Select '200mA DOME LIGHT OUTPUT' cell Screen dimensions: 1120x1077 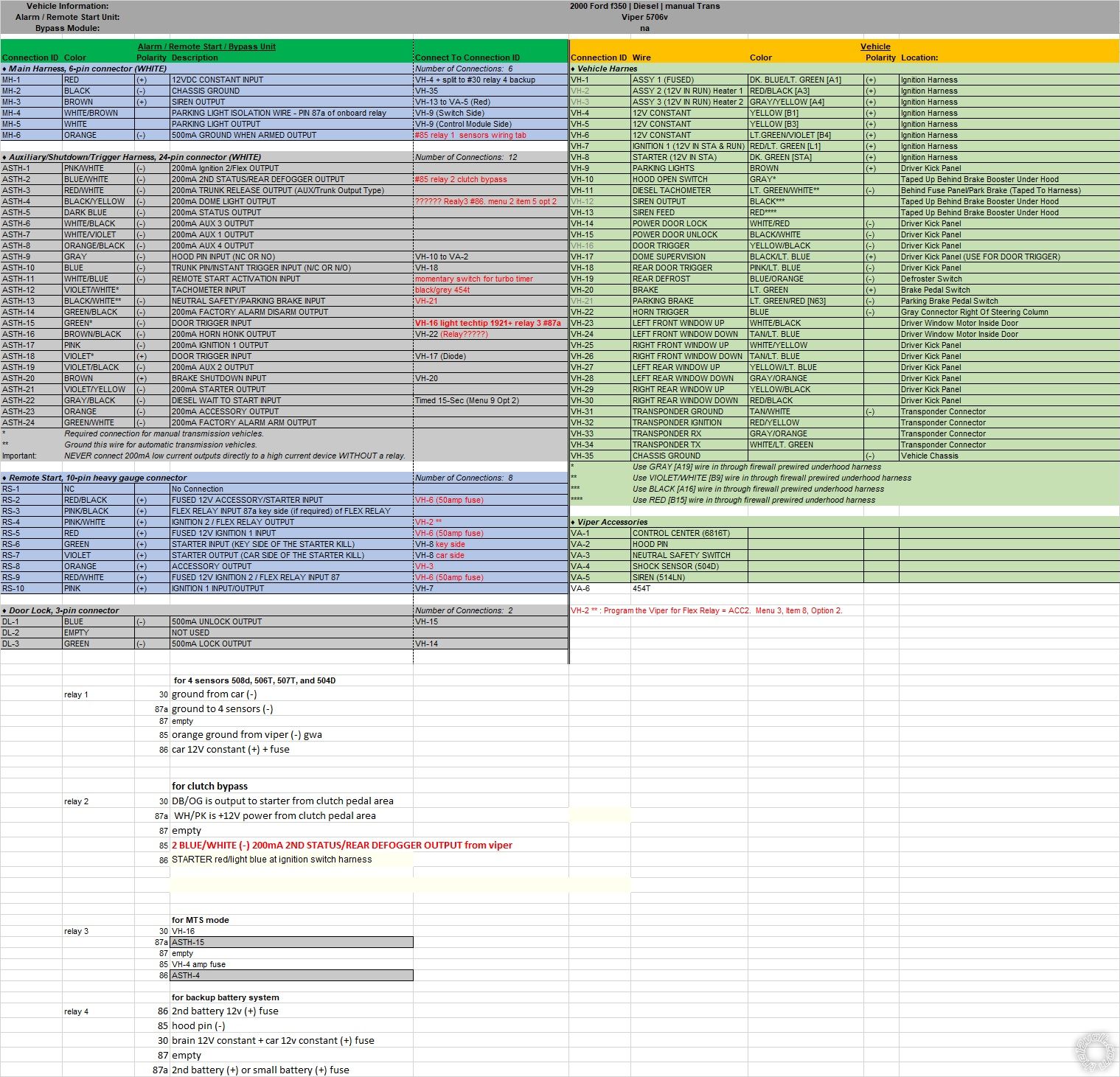(291, 201)
